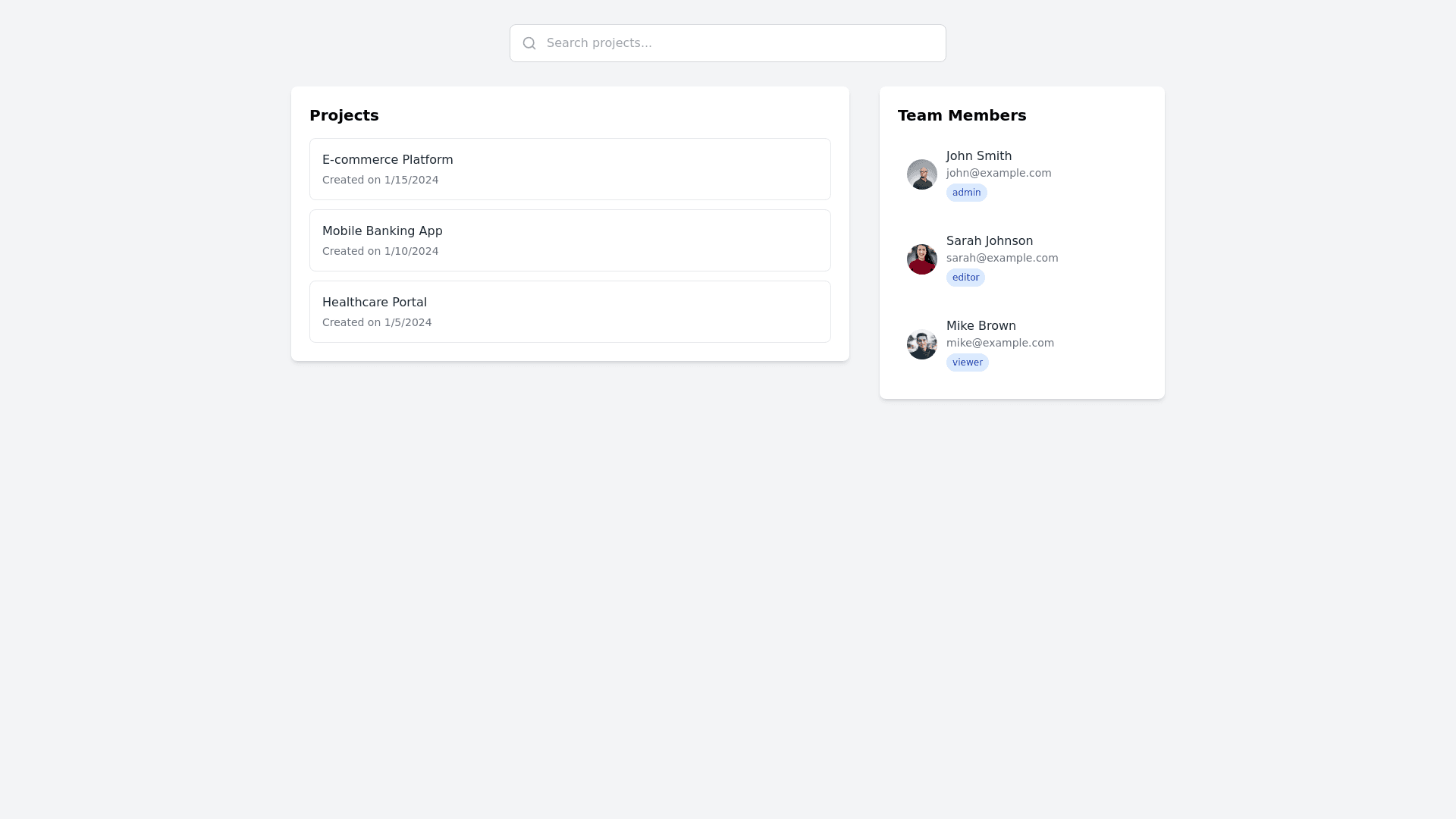Click Sarah Johnson's avatar photo

921,259
